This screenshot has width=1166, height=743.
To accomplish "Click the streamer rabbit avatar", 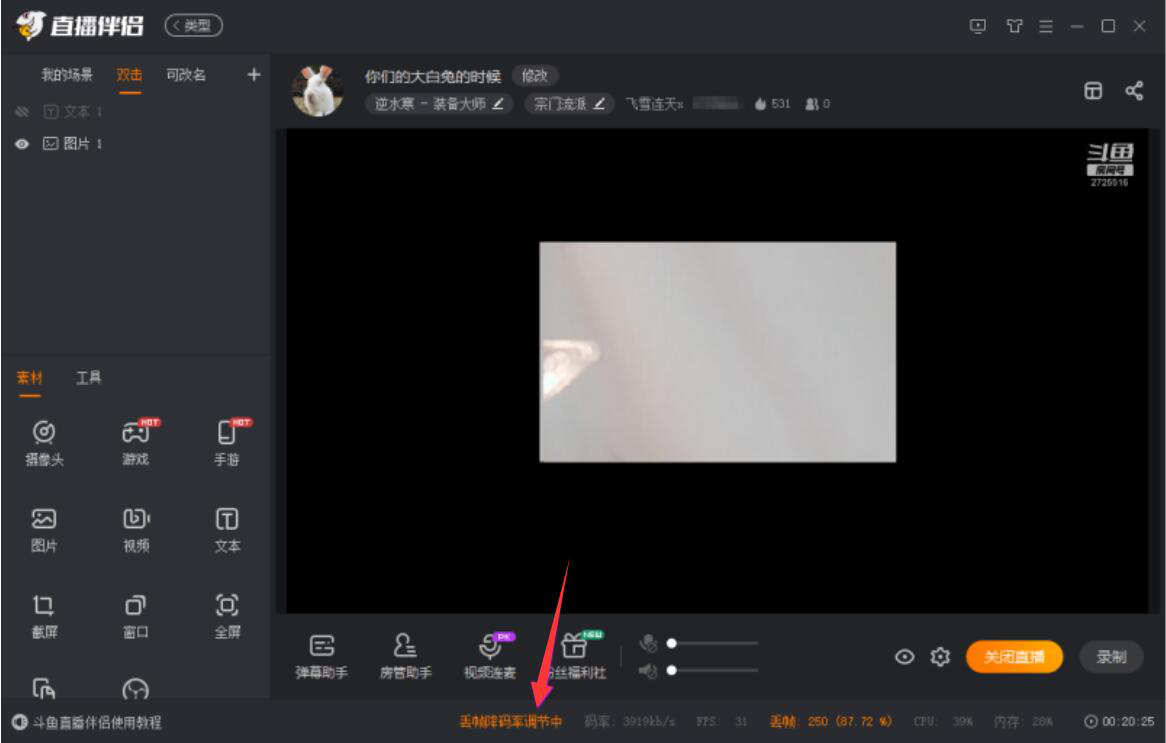I will click(x=318, y=91).
